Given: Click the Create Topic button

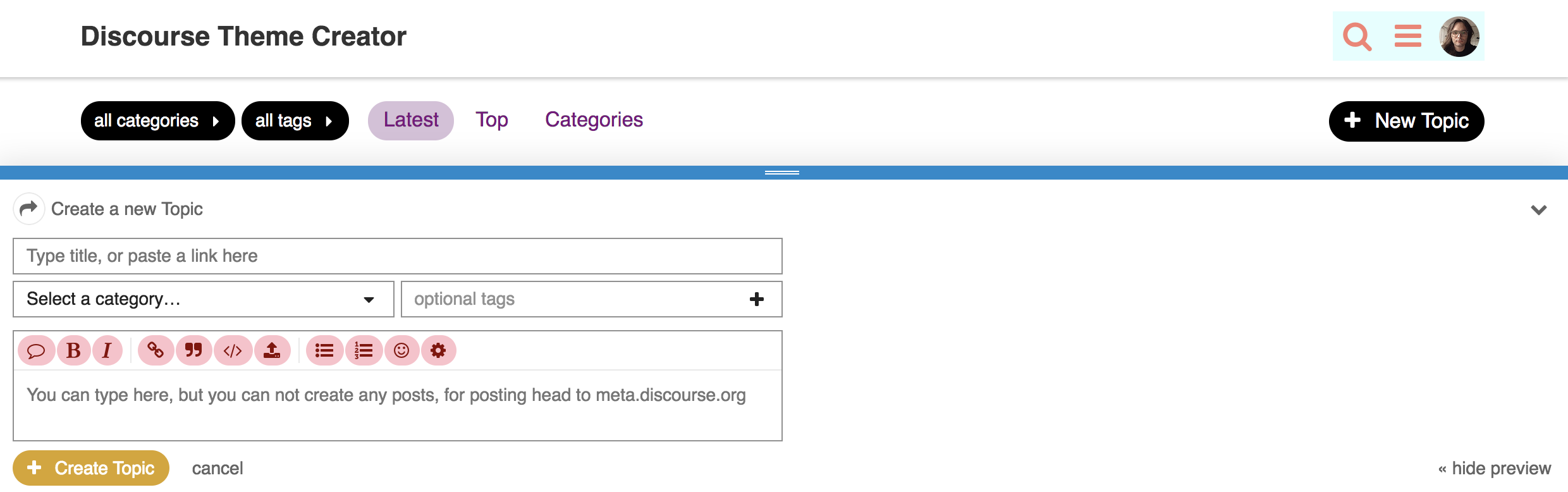Looking at the screenshot, I should (x=91, y=468).
